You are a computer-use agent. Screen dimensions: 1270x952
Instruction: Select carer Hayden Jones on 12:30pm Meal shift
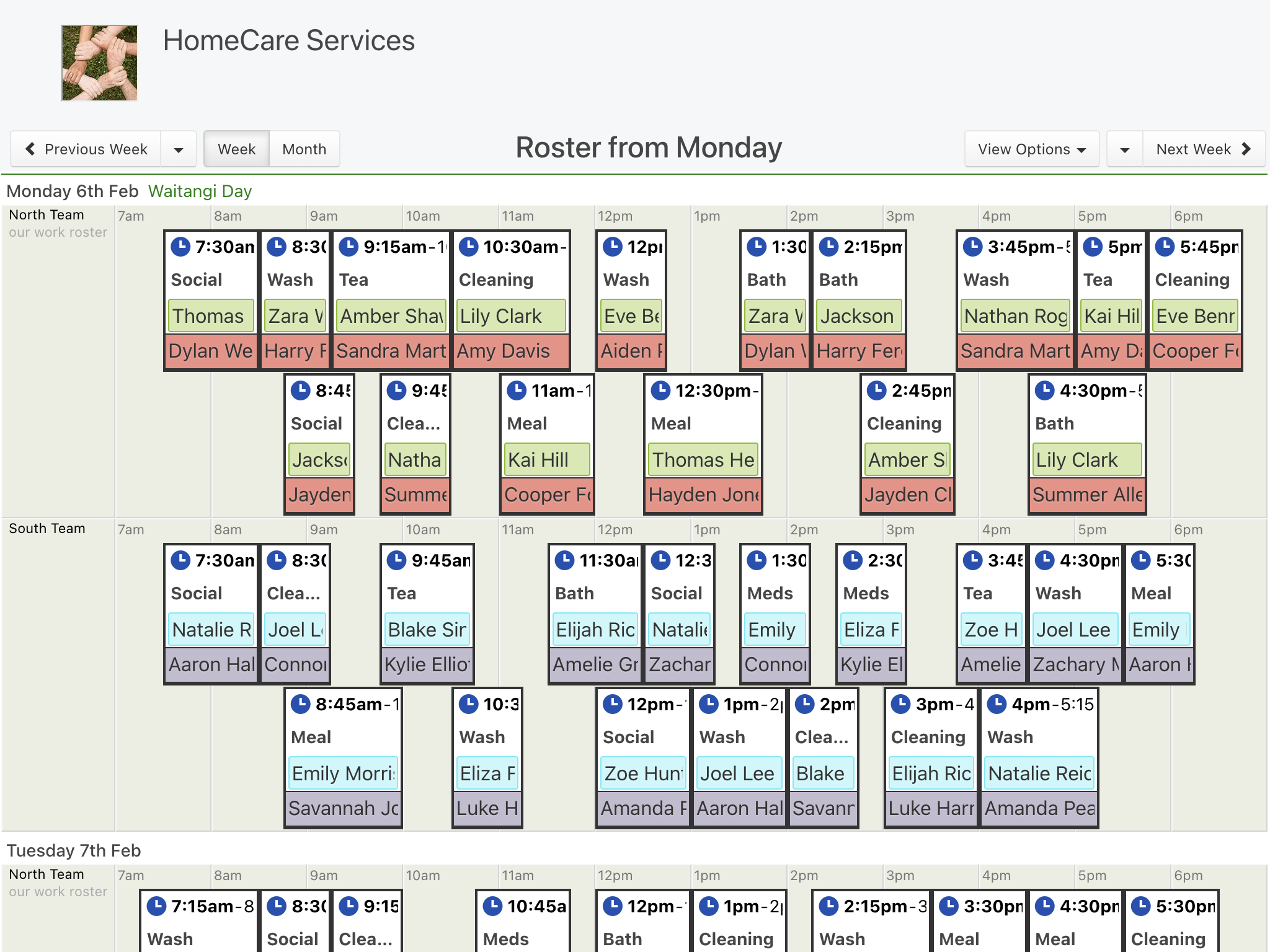click(703, 495)
